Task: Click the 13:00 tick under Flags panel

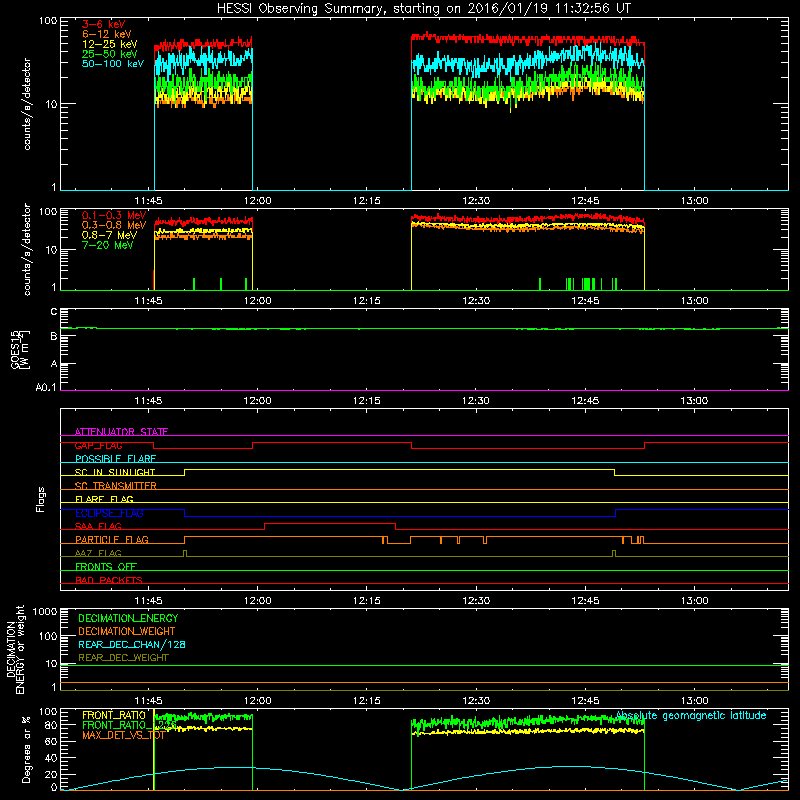Action: pyautogui.click(x=694, y=601)
